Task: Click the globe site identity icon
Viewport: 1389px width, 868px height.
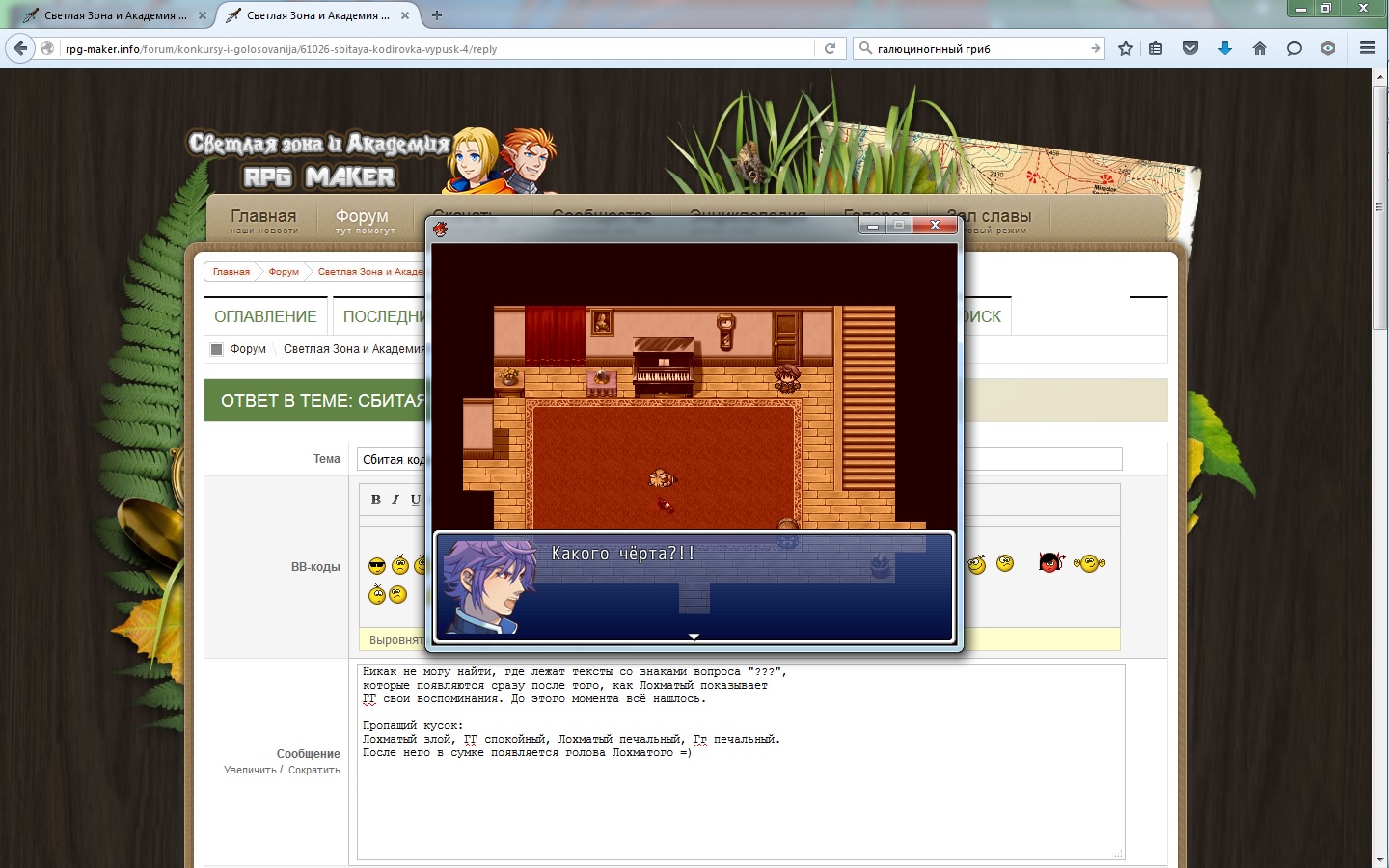Action: (47, 48)
